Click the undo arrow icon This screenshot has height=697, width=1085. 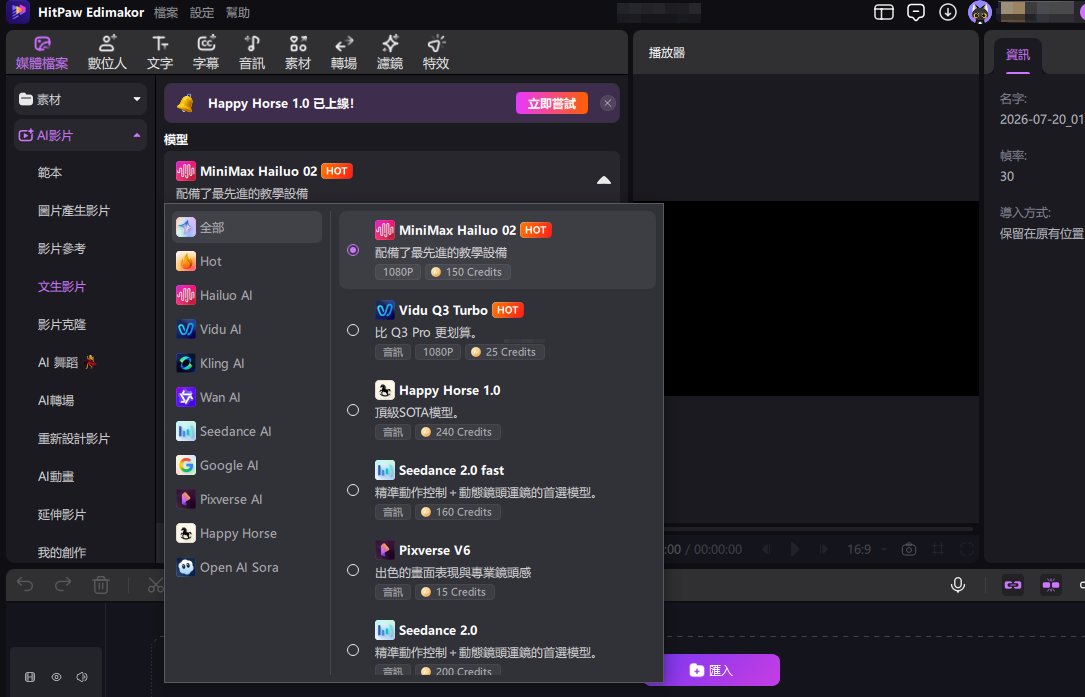(x=25, y=585)
